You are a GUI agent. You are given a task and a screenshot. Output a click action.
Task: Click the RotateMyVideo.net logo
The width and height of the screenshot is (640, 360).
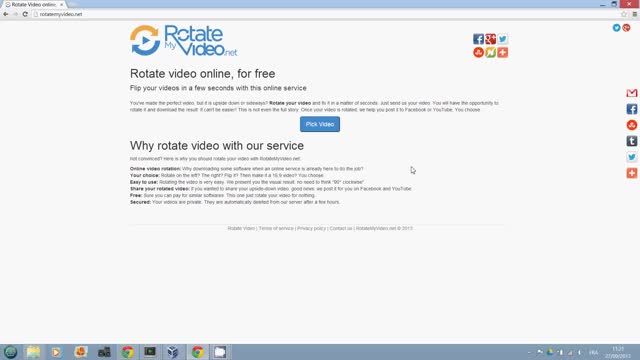pyautogui.click(x=183, y=40)
